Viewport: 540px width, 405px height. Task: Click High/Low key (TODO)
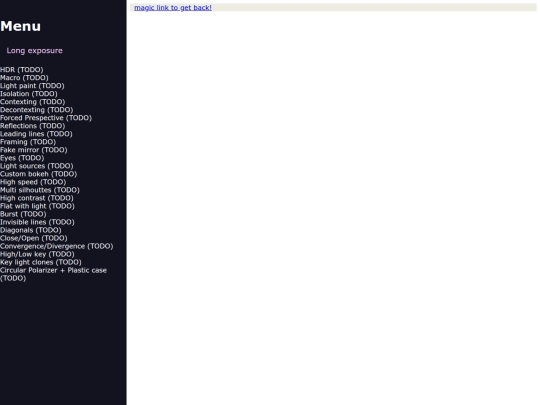(x=37, y=255)
